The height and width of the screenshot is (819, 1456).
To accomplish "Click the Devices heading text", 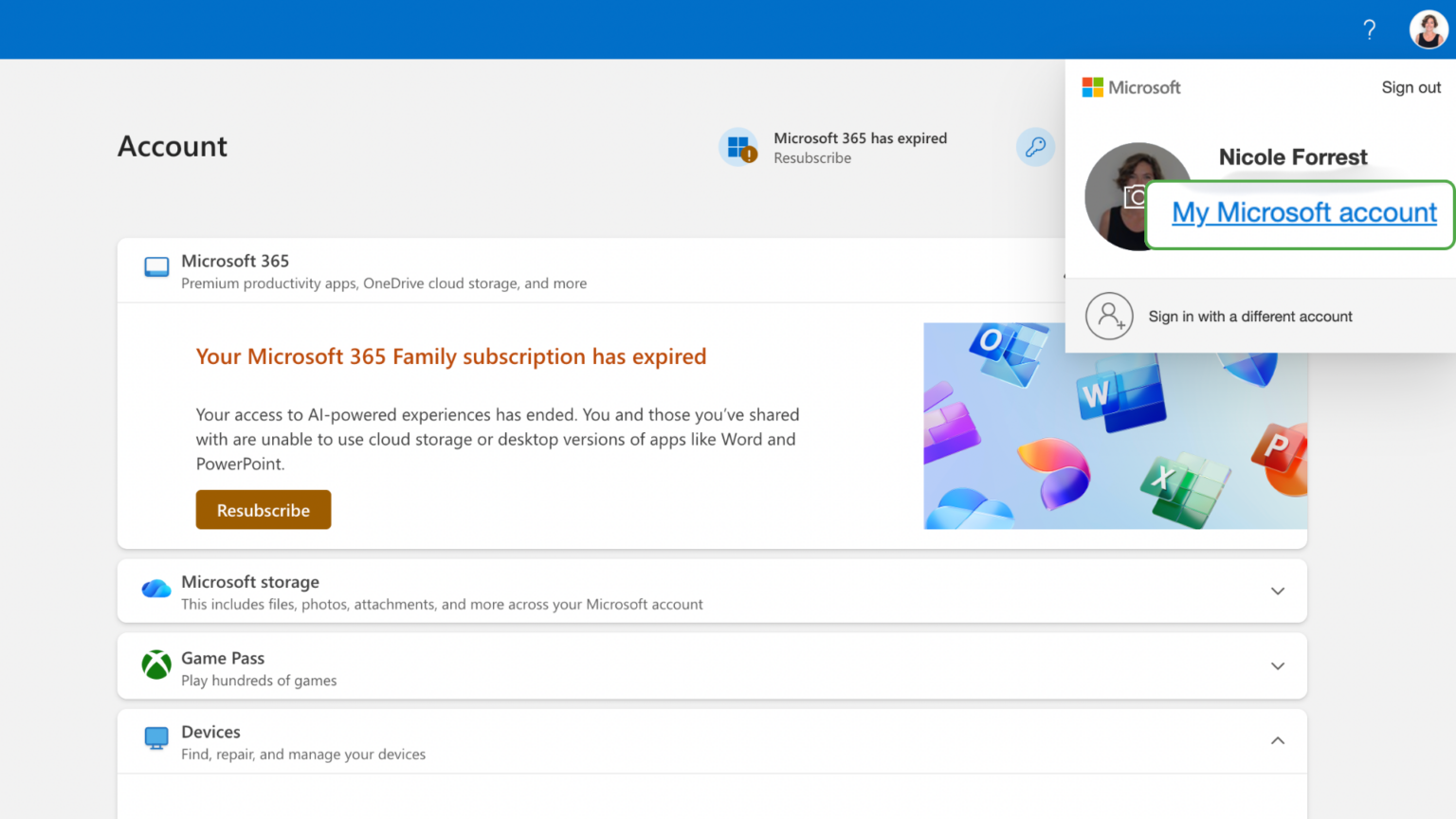I will click(210, 732).
